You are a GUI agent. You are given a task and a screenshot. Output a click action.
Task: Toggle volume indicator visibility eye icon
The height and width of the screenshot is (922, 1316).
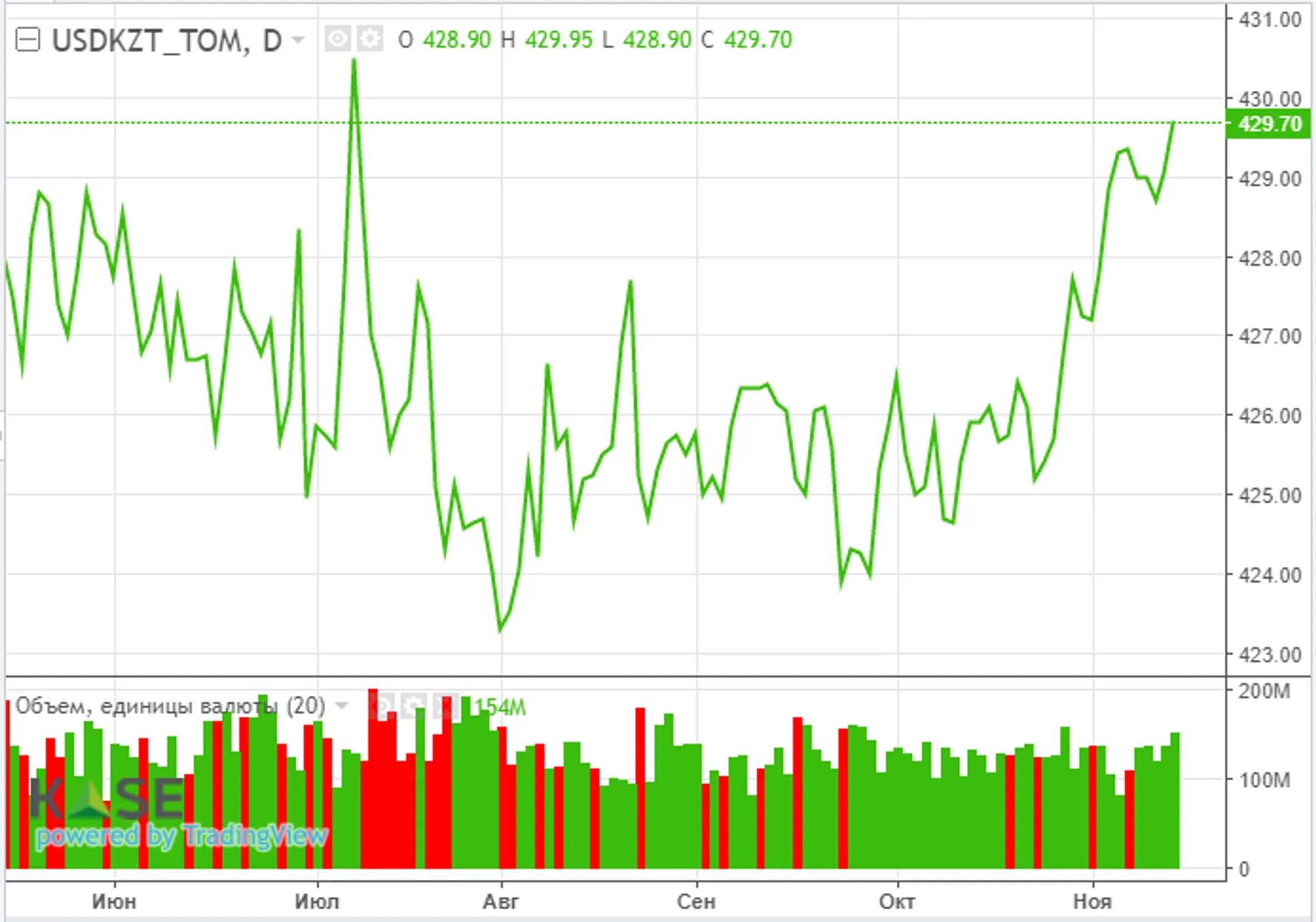pyautogui.click(x=381, y=706)
